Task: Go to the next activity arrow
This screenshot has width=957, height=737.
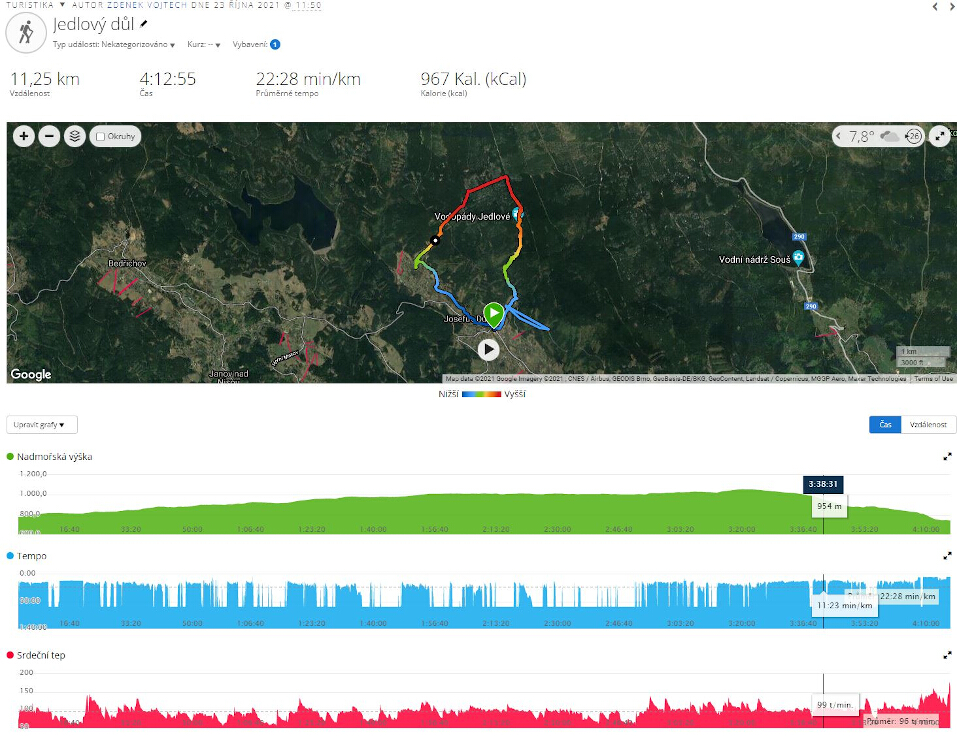Action: (952, 6)
